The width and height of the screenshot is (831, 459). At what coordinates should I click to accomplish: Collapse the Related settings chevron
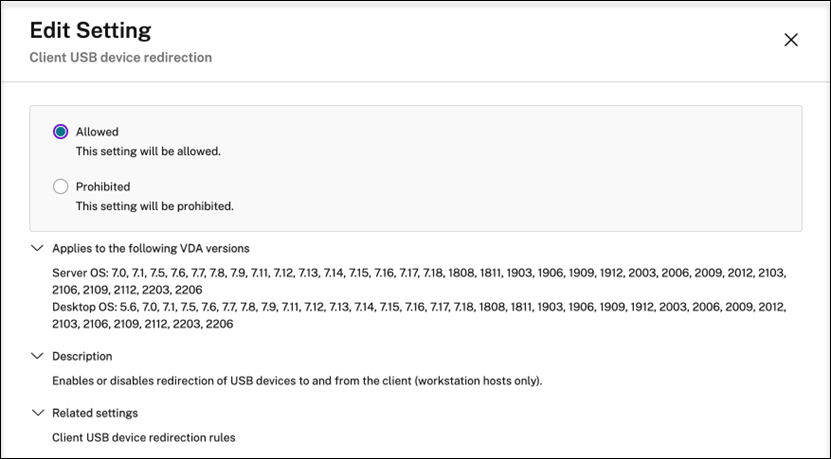click(x=38, y=412)
